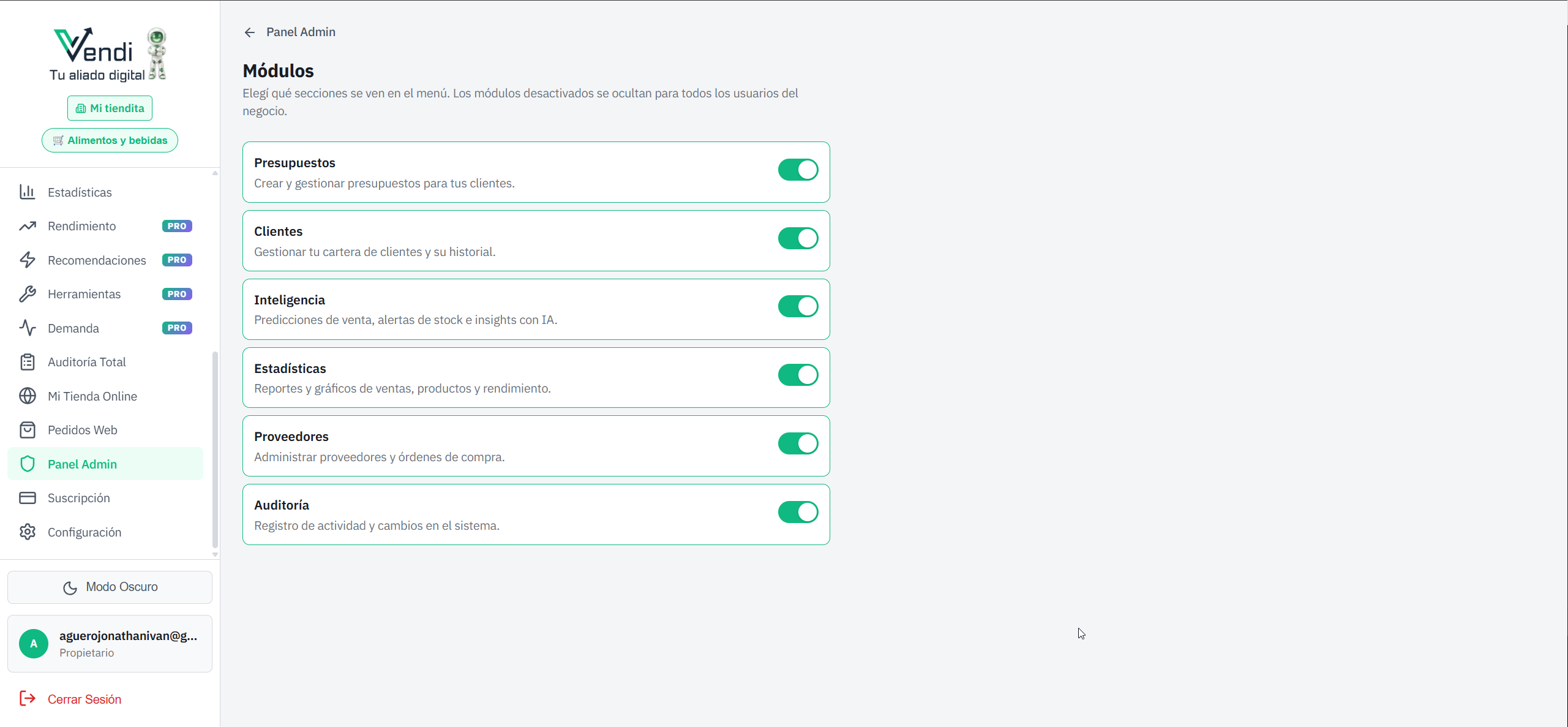Viewport: 1568px width, 727px height.
Task: Select the Estadísticas bar chart icon
Action: pyautogui.click(x=28, y=192)
